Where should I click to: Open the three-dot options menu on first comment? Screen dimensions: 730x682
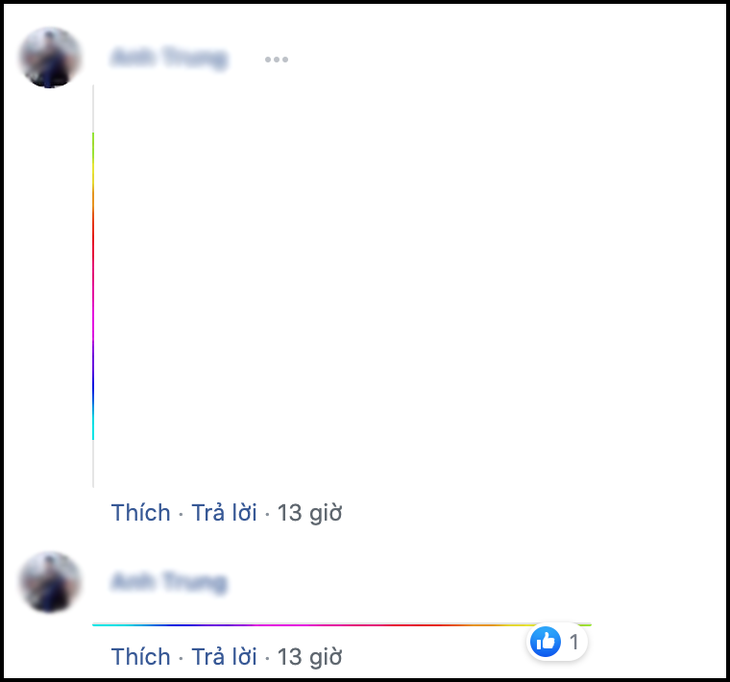click(x=277, y=59)
